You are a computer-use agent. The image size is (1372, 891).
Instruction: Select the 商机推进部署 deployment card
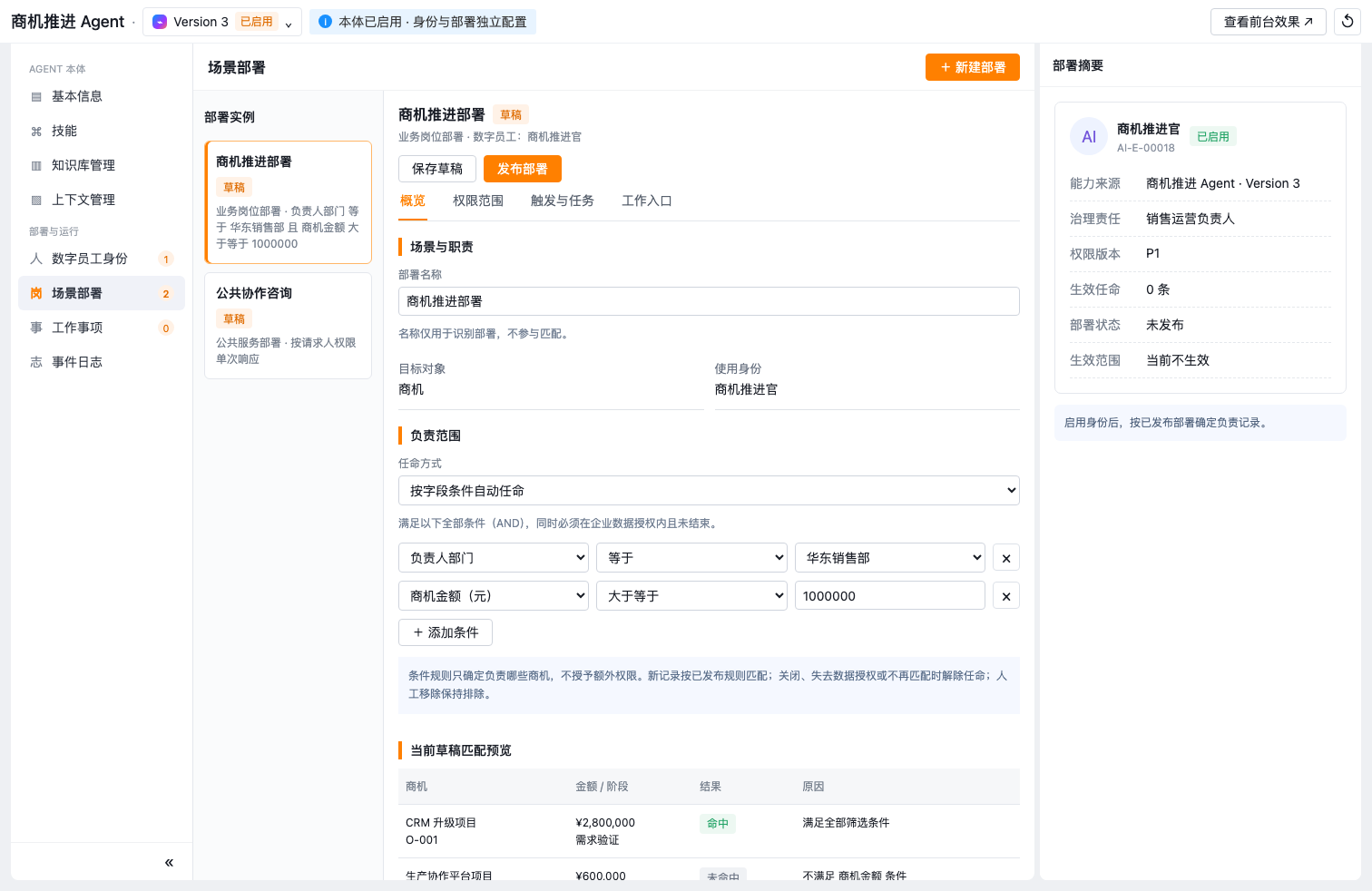coord(289,202)
